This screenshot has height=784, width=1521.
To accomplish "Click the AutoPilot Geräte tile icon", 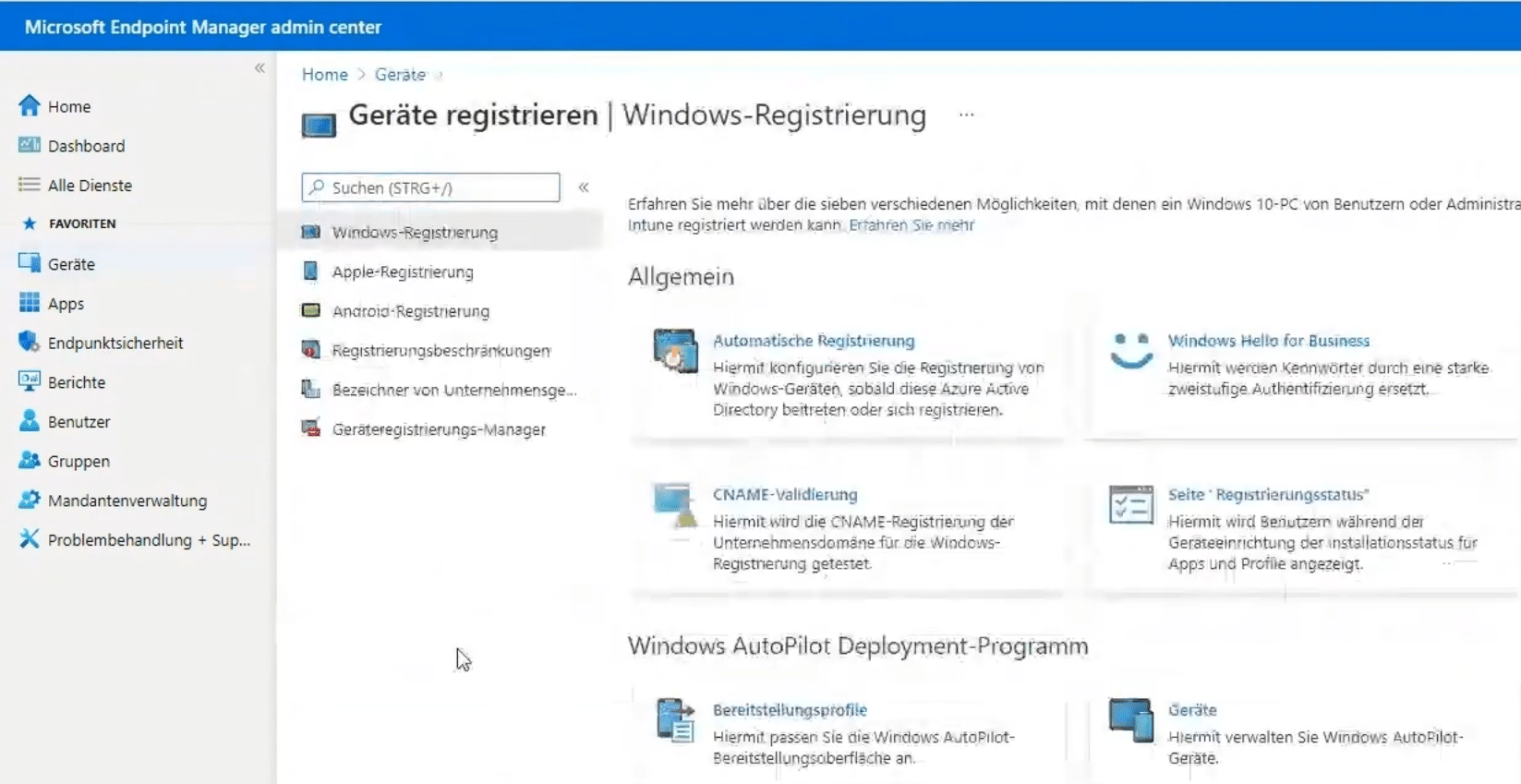I will point(1131,720).
